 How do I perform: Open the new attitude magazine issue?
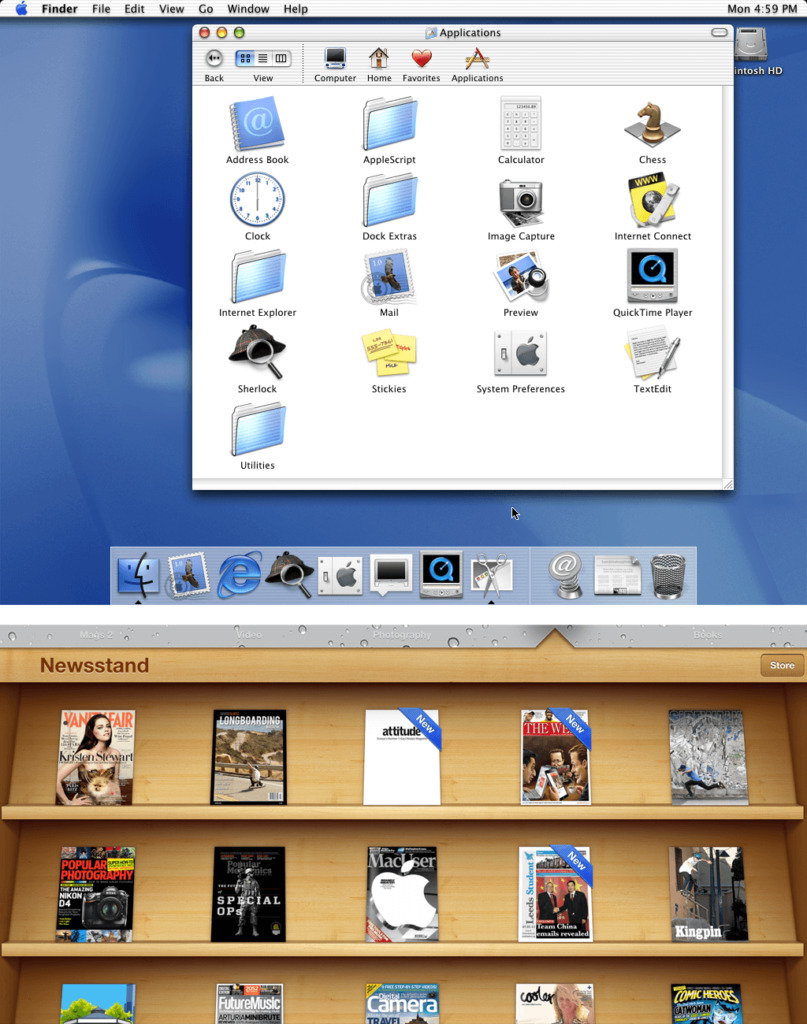pos(402,758)
